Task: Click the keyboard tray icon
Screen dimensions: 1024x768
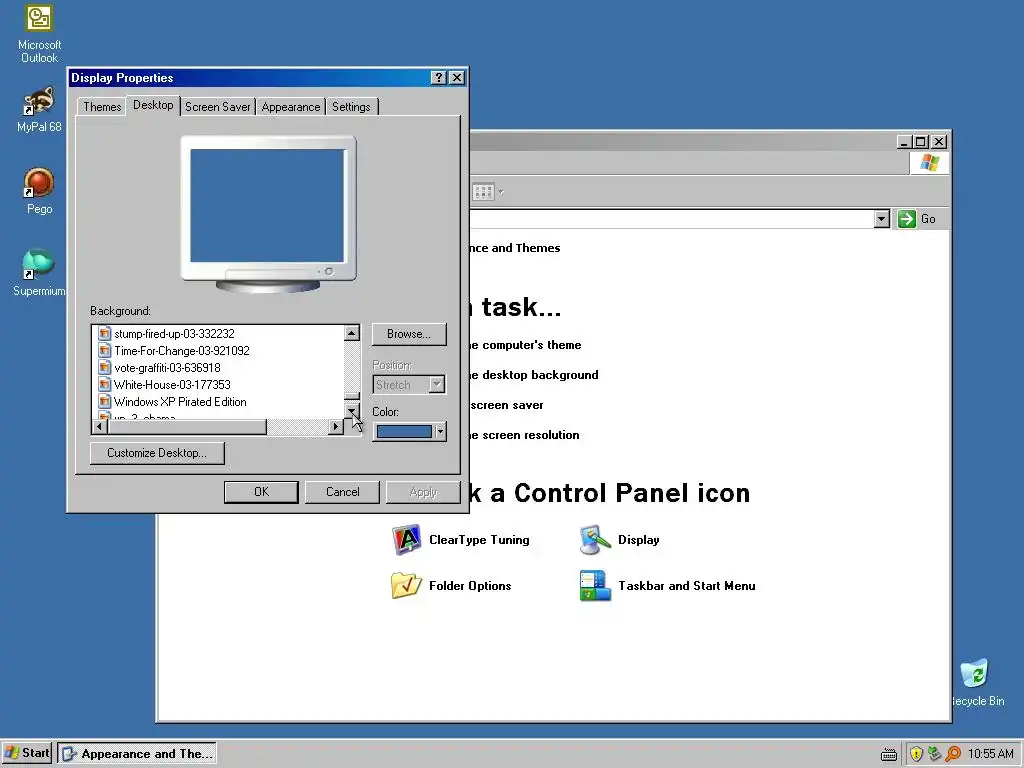Action: pos(889,755)
